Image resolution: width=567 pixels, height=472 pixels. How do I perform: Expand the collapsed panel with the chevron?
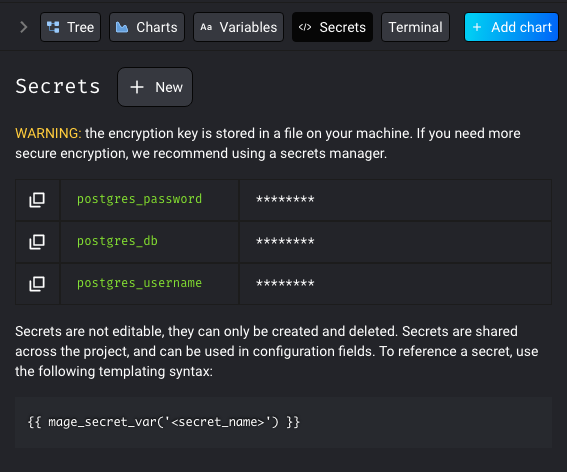pos(24,27)
